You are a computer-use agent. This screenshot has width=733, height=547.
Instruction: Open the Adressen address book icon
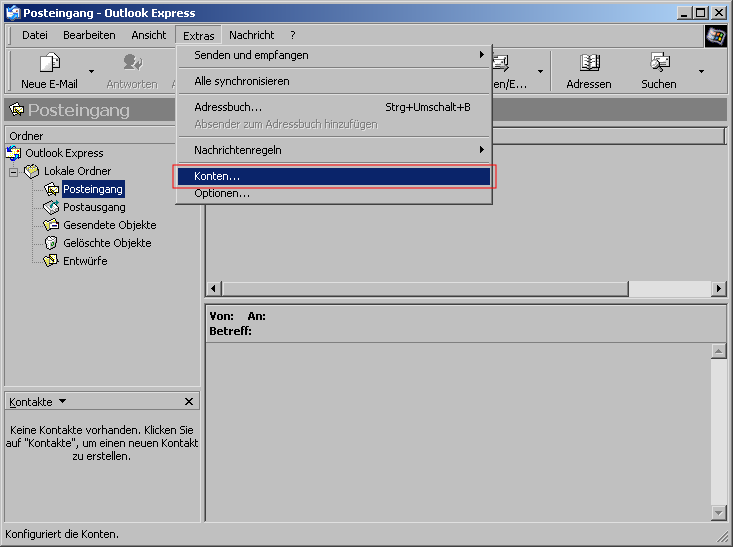click(589, 63)
